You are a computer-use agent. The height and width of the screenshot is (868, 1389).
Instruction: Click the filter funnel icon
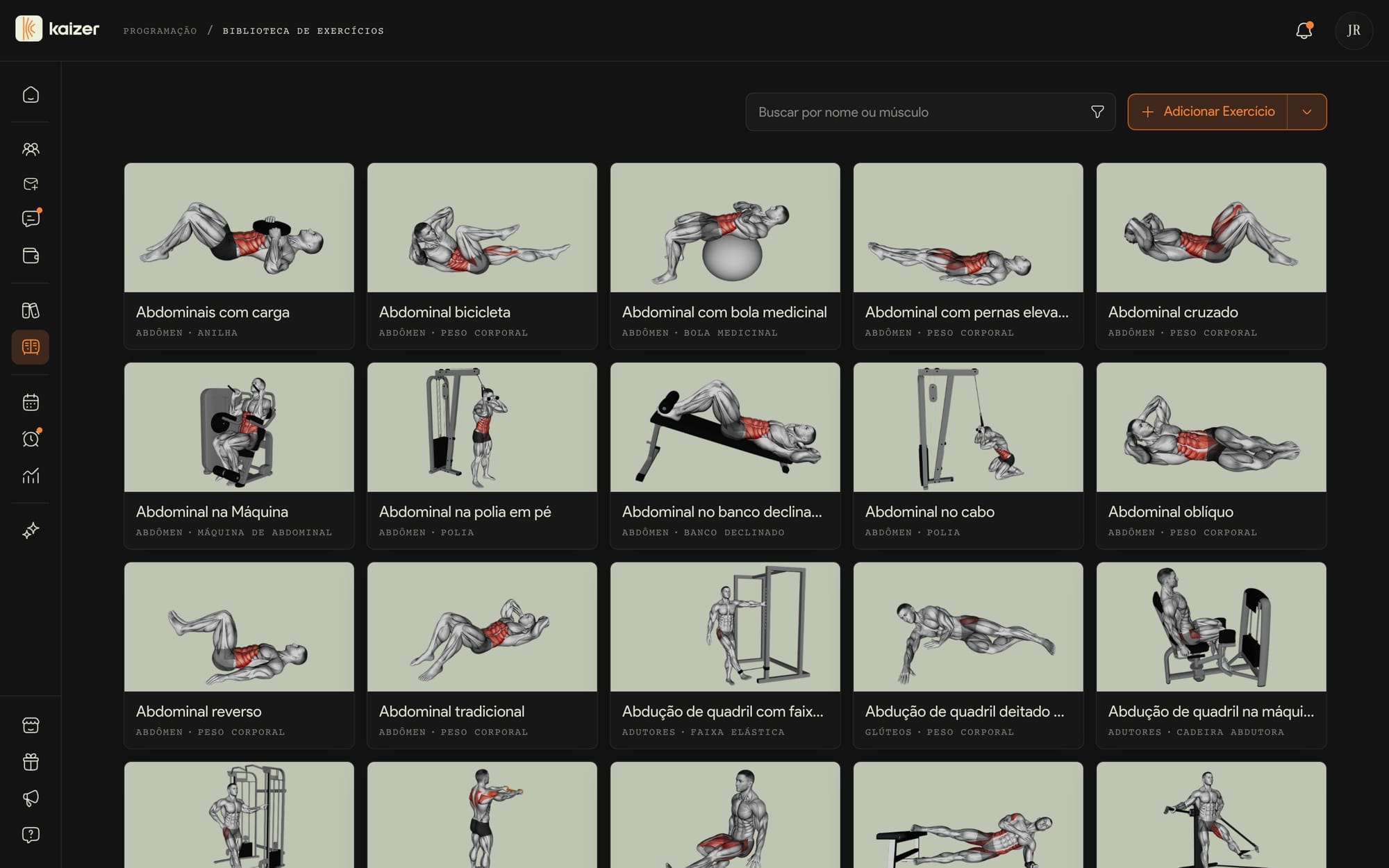click(1097, 112)
